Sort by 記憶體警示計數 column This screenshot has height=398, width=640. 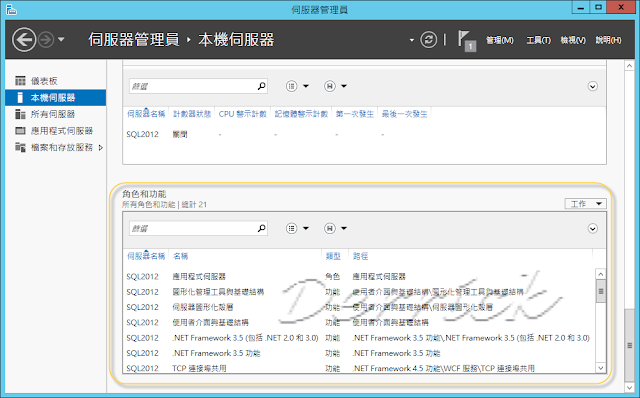tap(301, 114)
